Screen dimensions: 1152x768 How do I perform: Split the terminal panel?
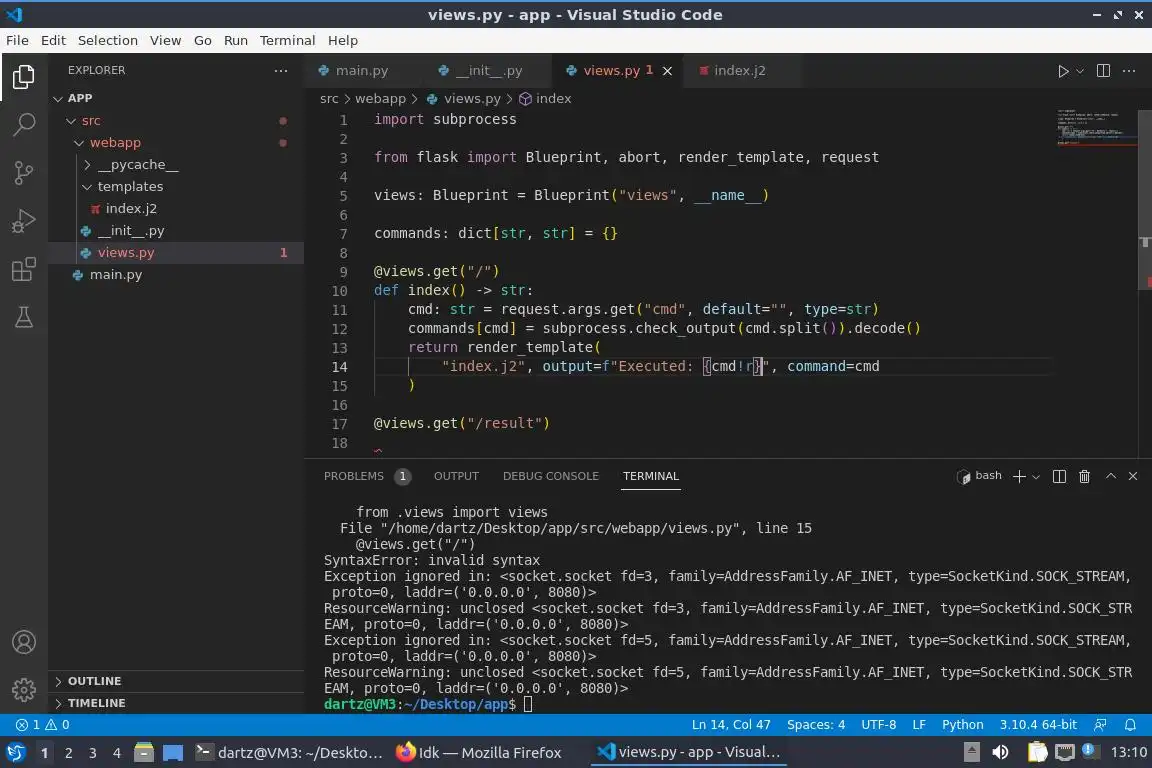tap(1059, 476)
